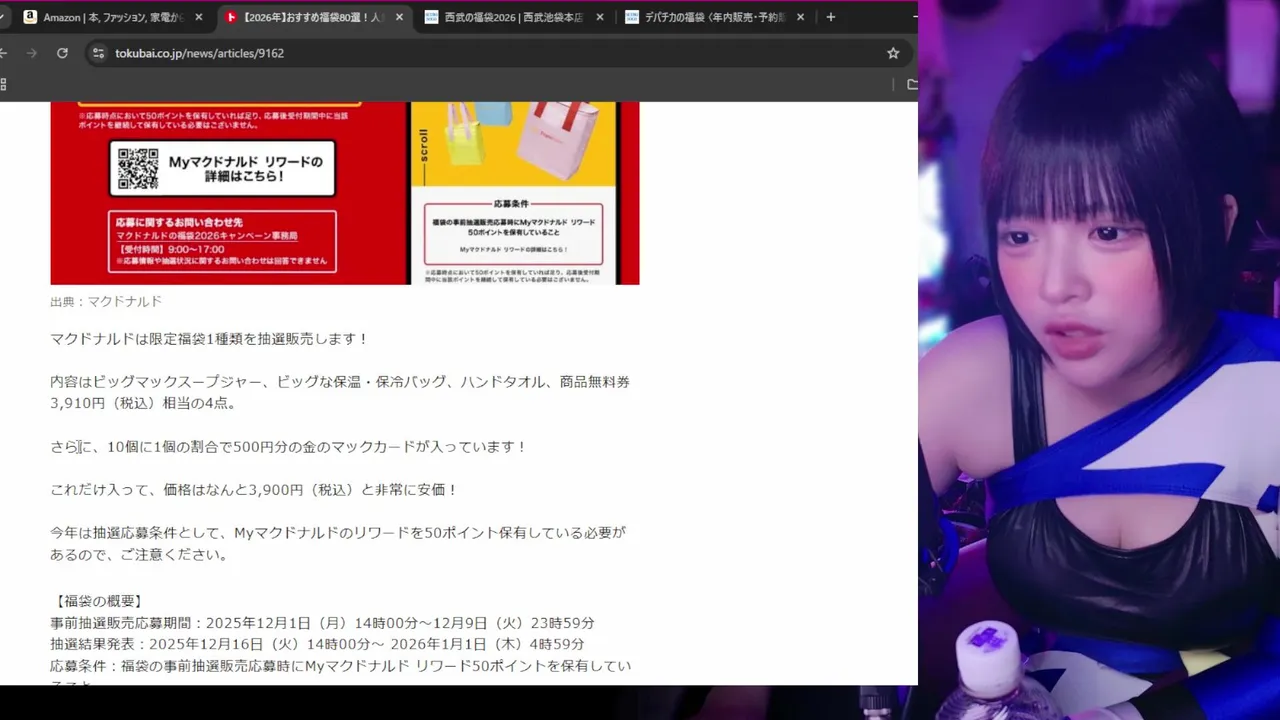Viewport: 1280px width, 720px height.
Task: Click the 価格はなんと3,900円 sentence
Action: point(254,490)
